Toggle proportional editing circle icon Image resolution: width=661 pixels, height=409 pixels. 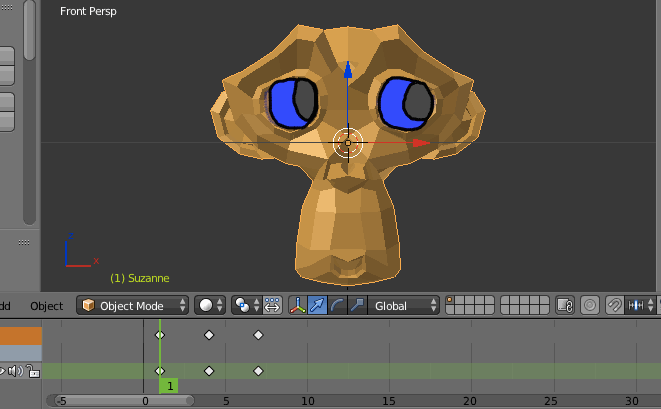pyautogui.click(x=590, y=305)
